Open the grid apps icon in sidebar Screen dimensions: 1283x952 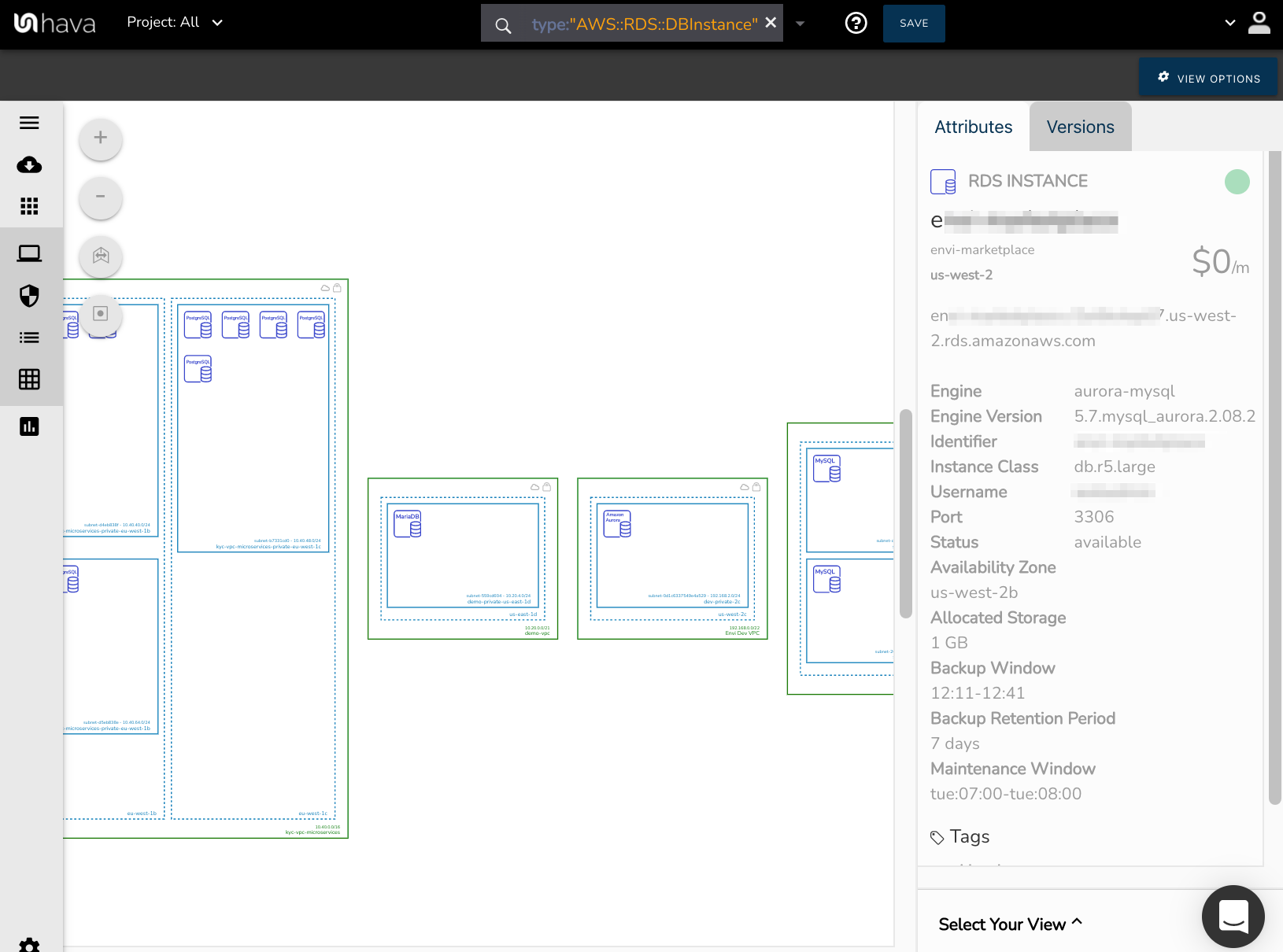pos(29,206)
